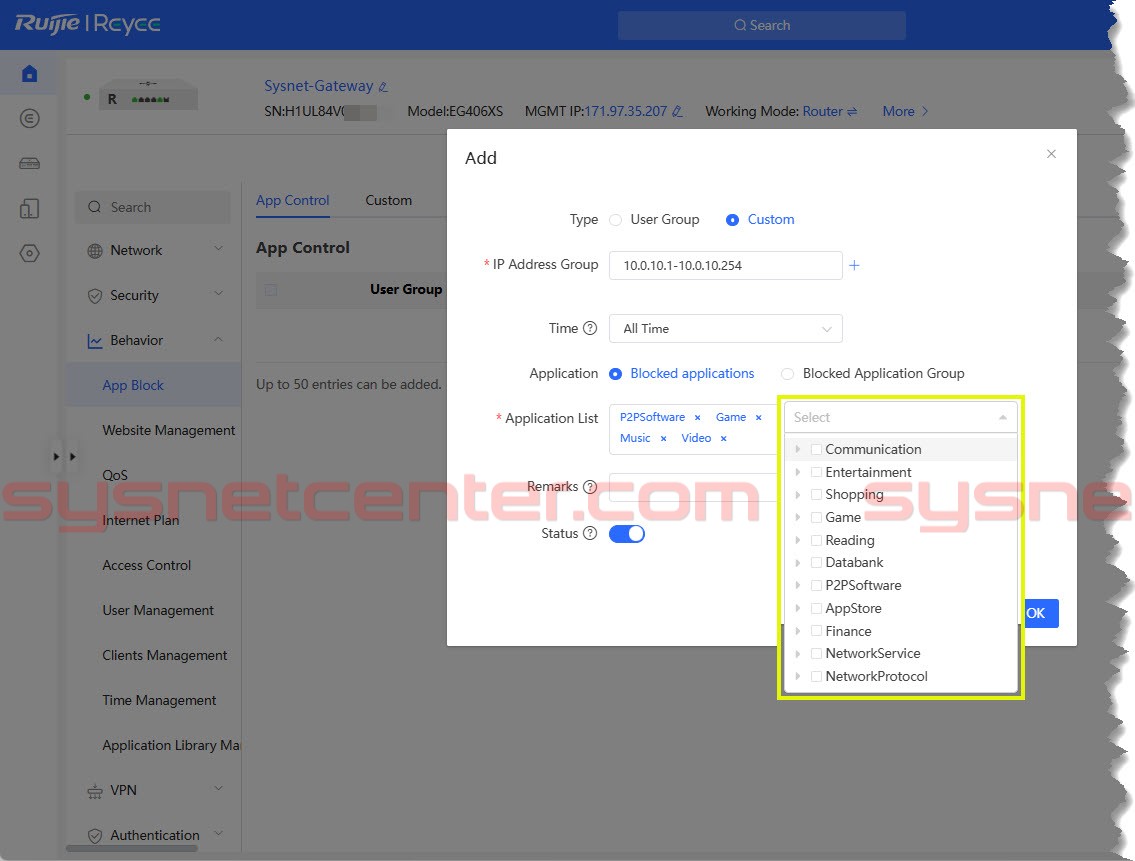Click the Home icon in the left sidebar
Viewport: 1135px width, 861px height.
pos(29,72)
